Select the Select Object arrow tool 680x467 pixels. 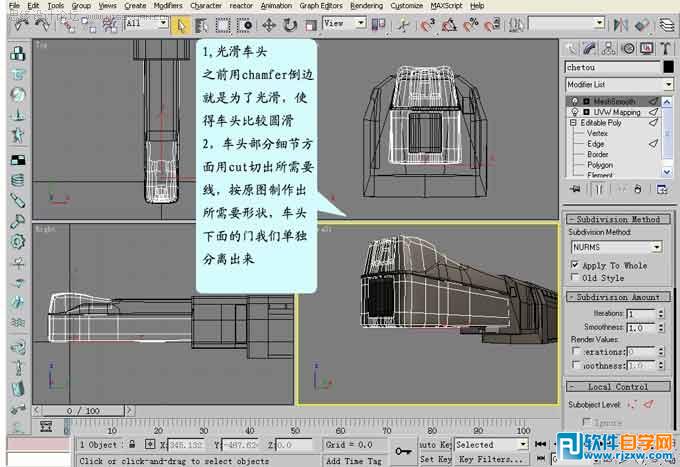click(x=181, y=23)
